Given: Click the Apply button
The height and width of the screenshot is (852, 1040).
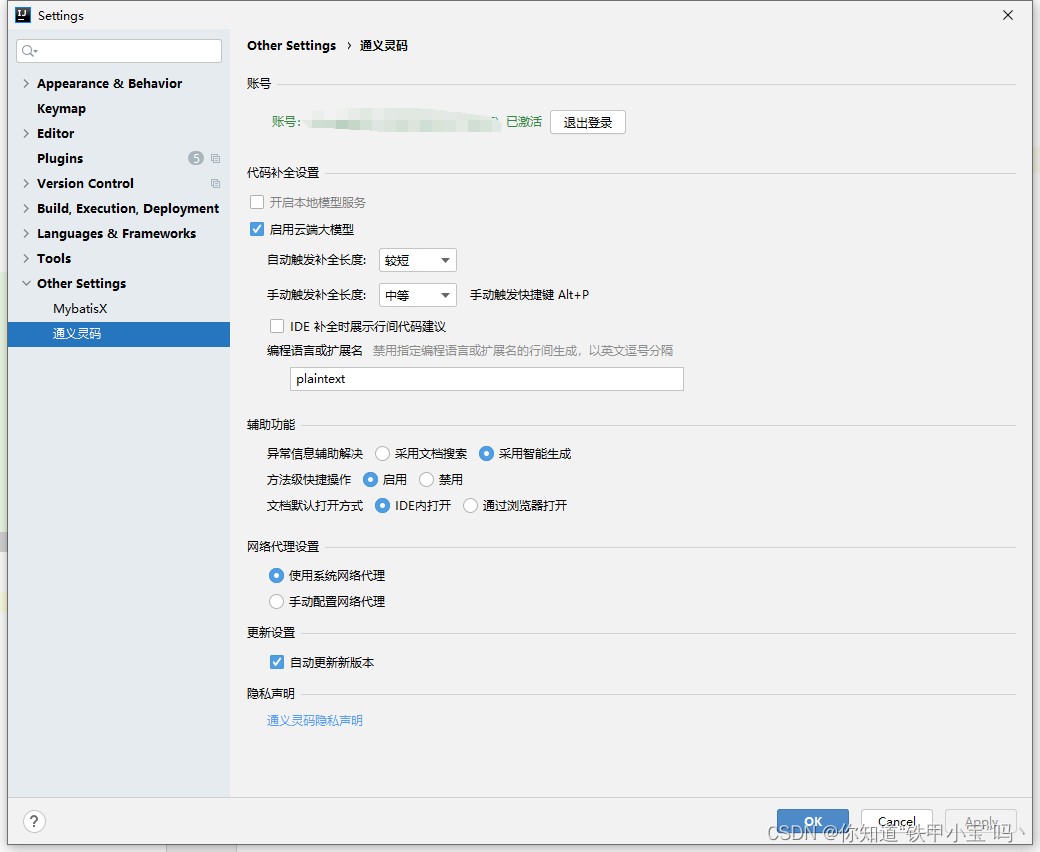Looking at the screenshot, I should (x=981, y=822).
